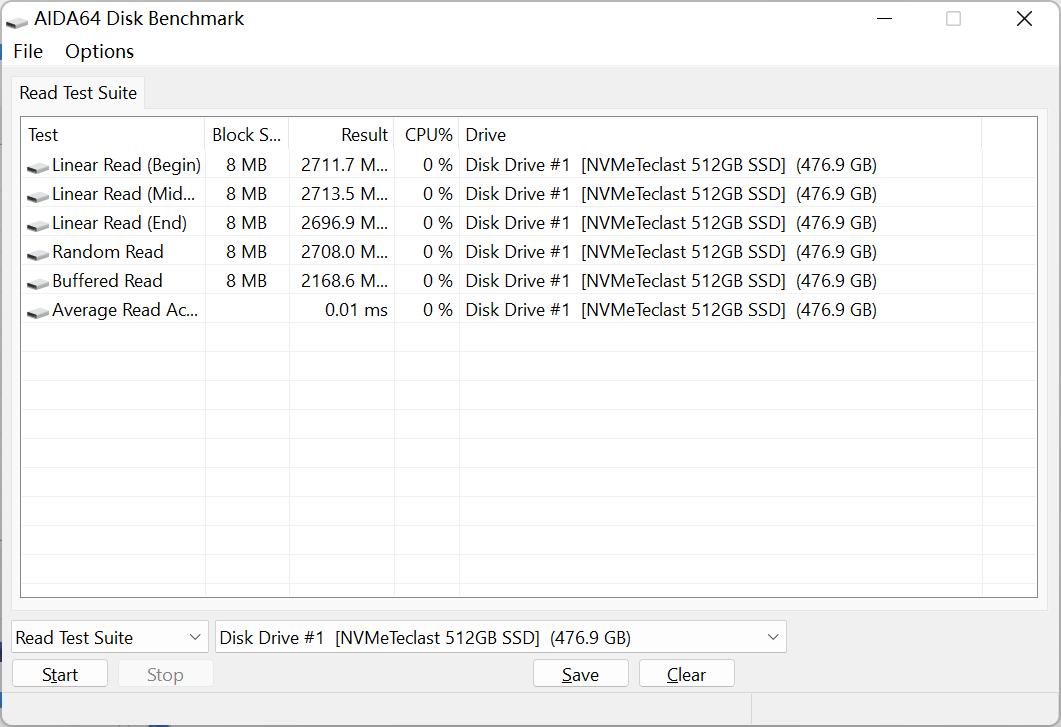Click the 8 MB cell in Buffered Read row
1061x727 pixels.
[246, 281]
